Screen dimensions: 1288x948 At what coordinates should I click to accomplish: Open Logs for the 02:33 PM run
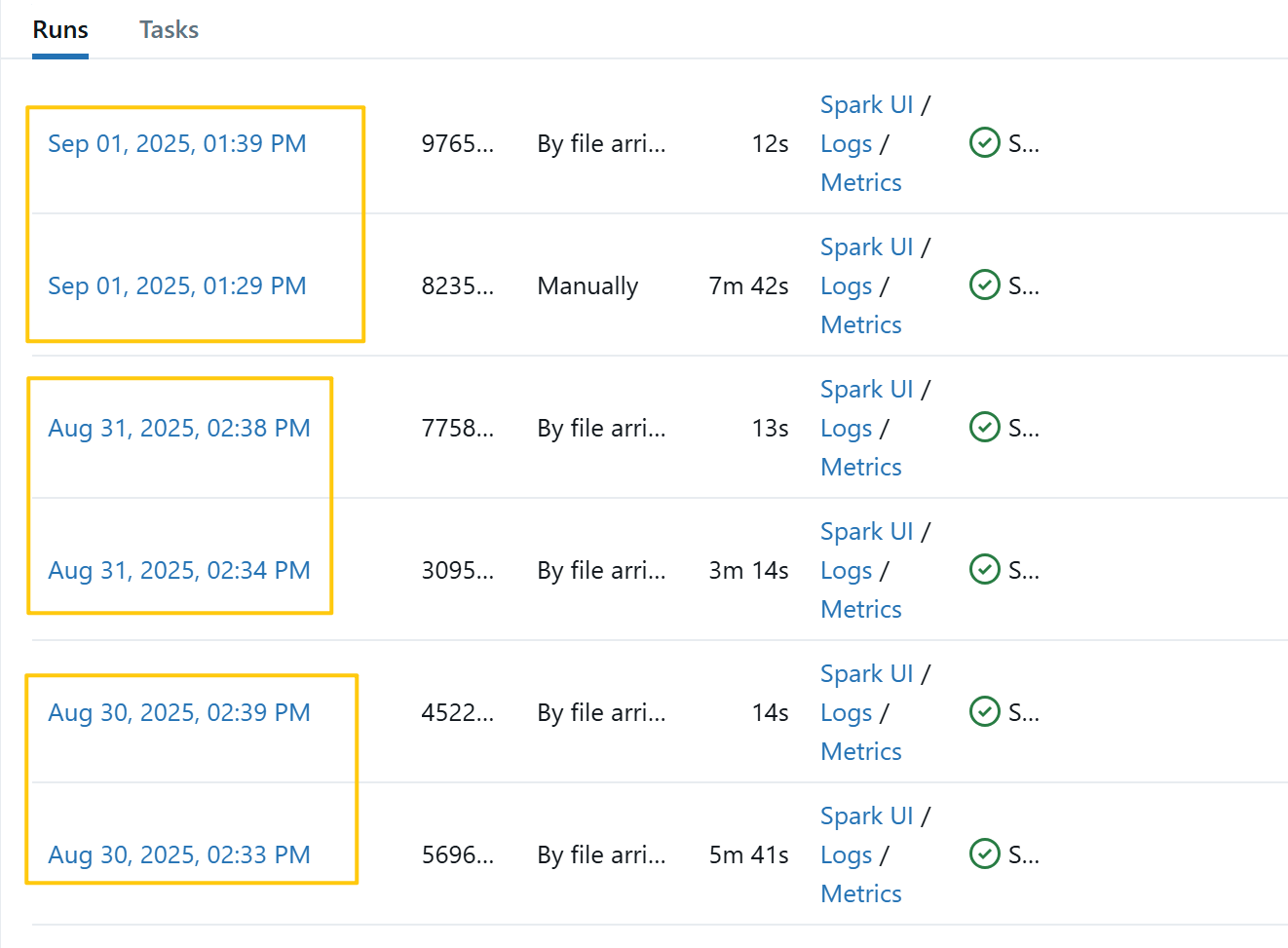[x=846, y=855]
